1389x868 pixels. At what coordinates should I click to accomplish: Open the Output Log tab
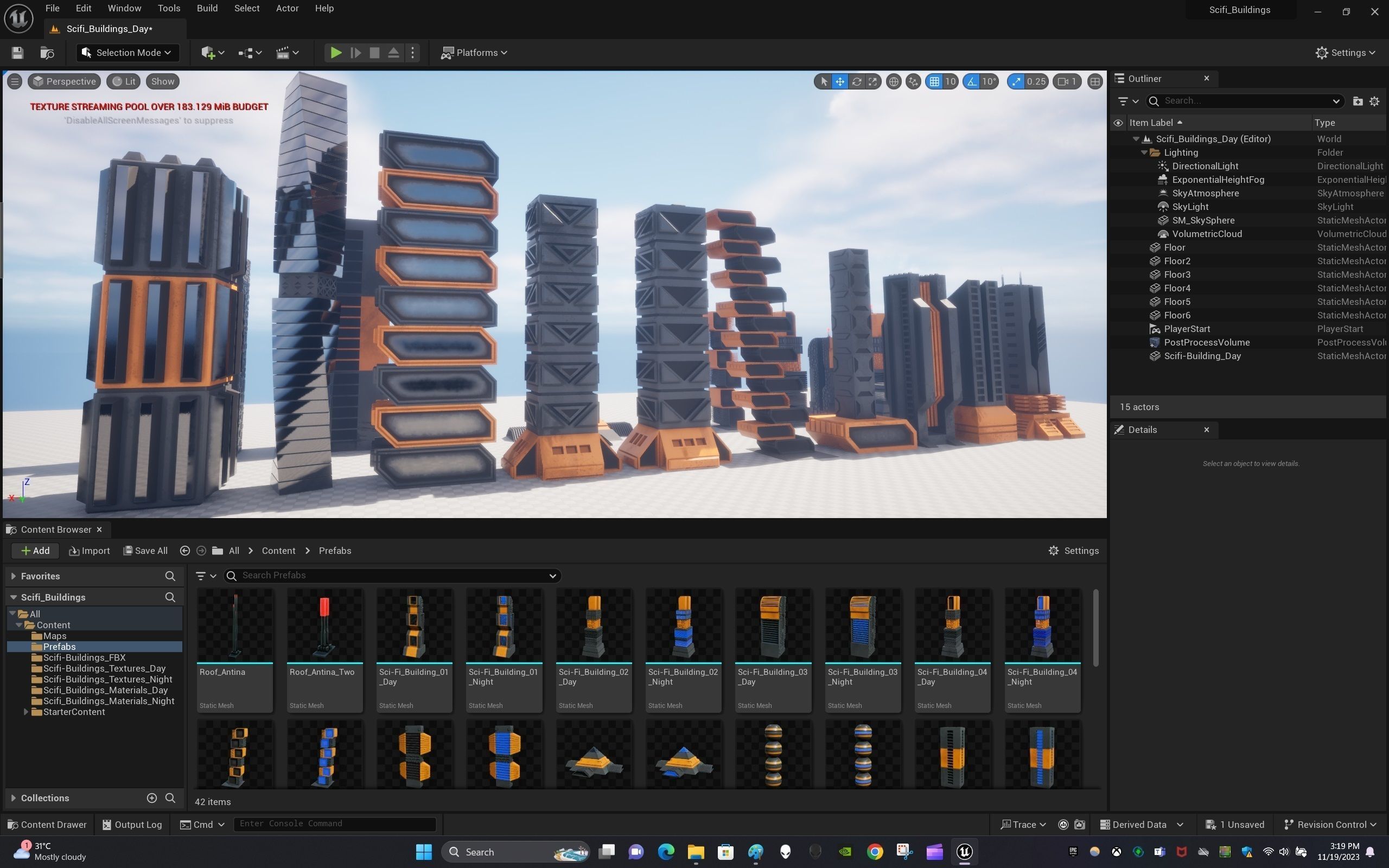coord(132,825)
